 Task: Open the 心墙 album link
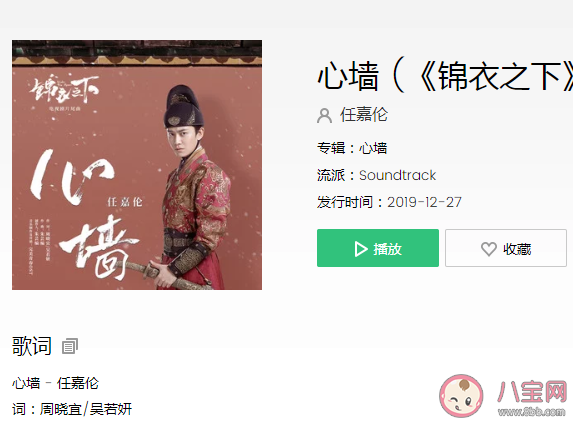373,148
